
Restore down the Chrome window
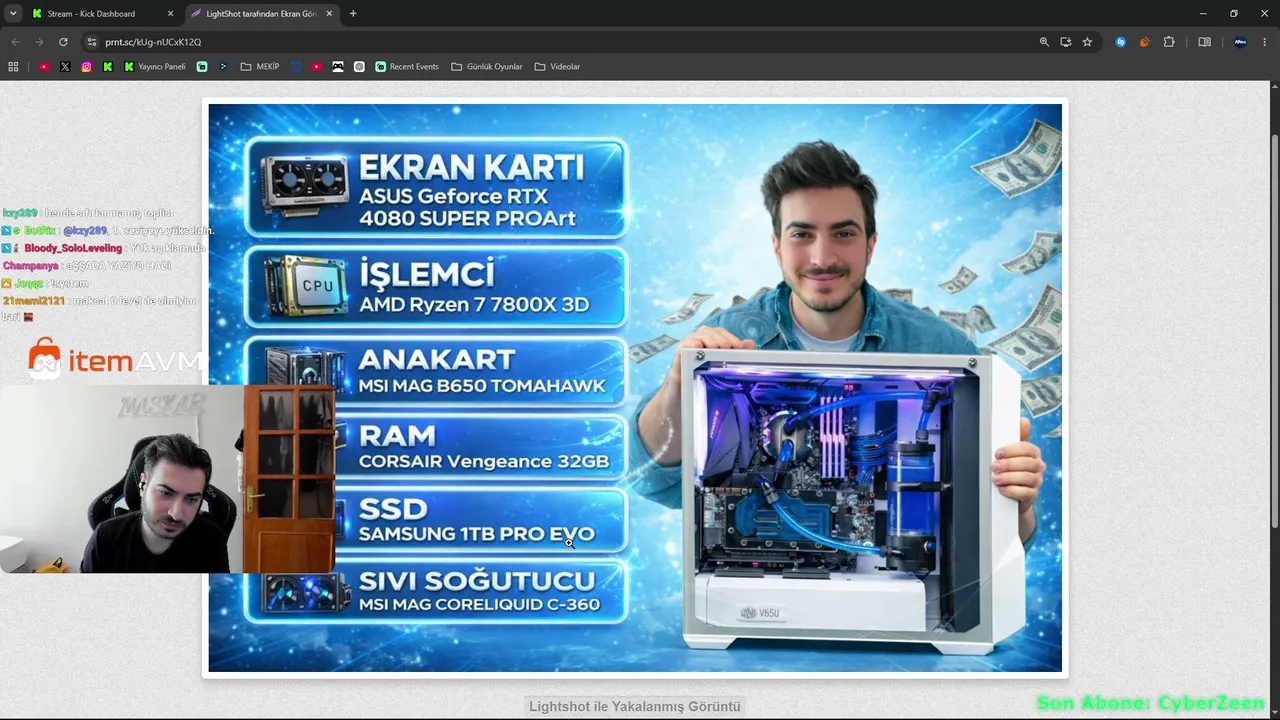1234,13
